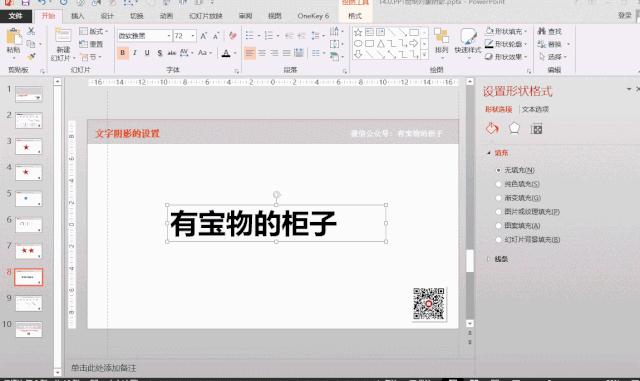
Task: Click the Format Painter brush icon
Action: 31,56
